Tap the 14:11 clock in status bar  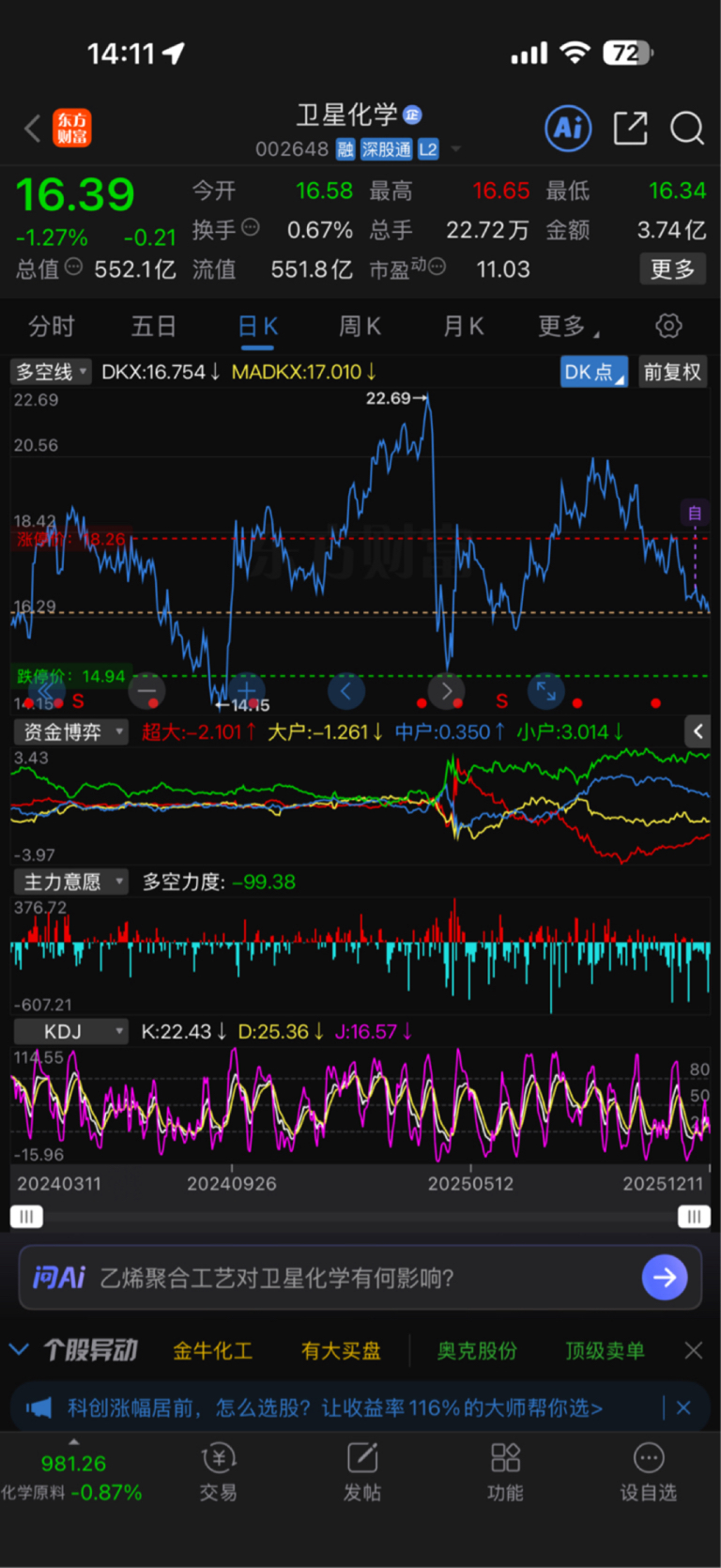click(121, 54)
